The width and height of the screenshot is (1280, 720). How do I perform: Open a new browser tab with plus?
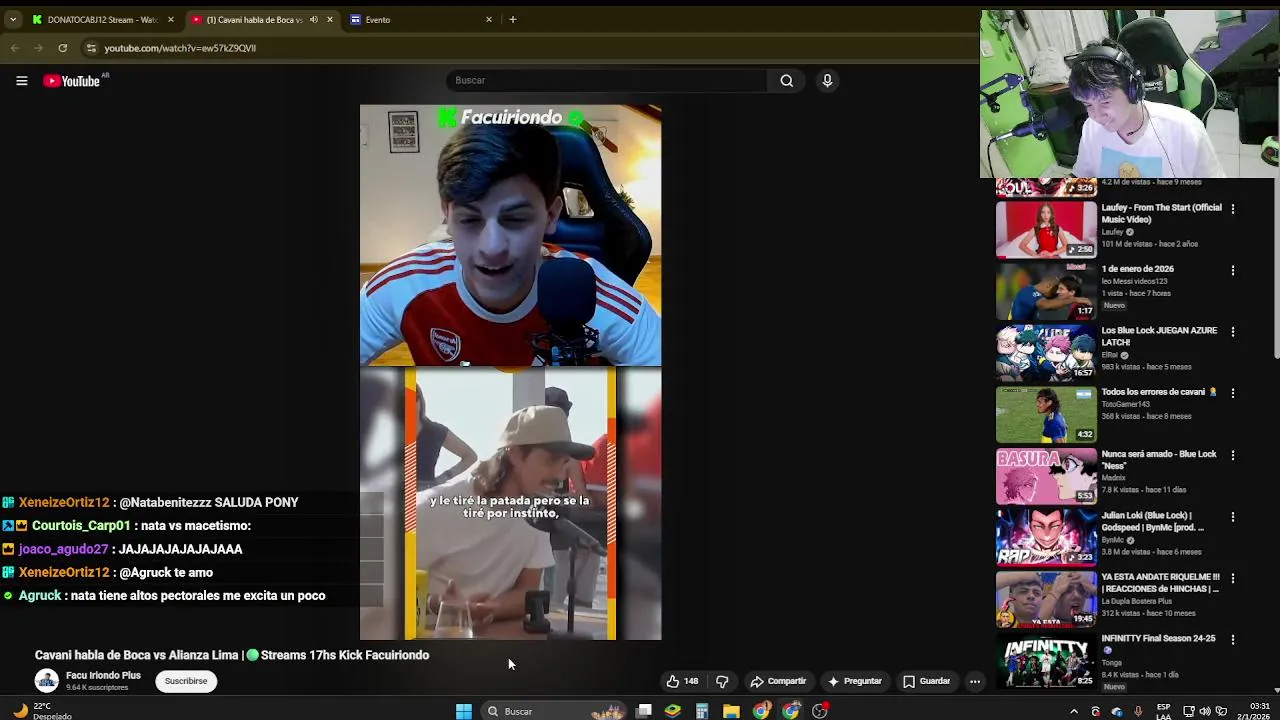point(513,19)
